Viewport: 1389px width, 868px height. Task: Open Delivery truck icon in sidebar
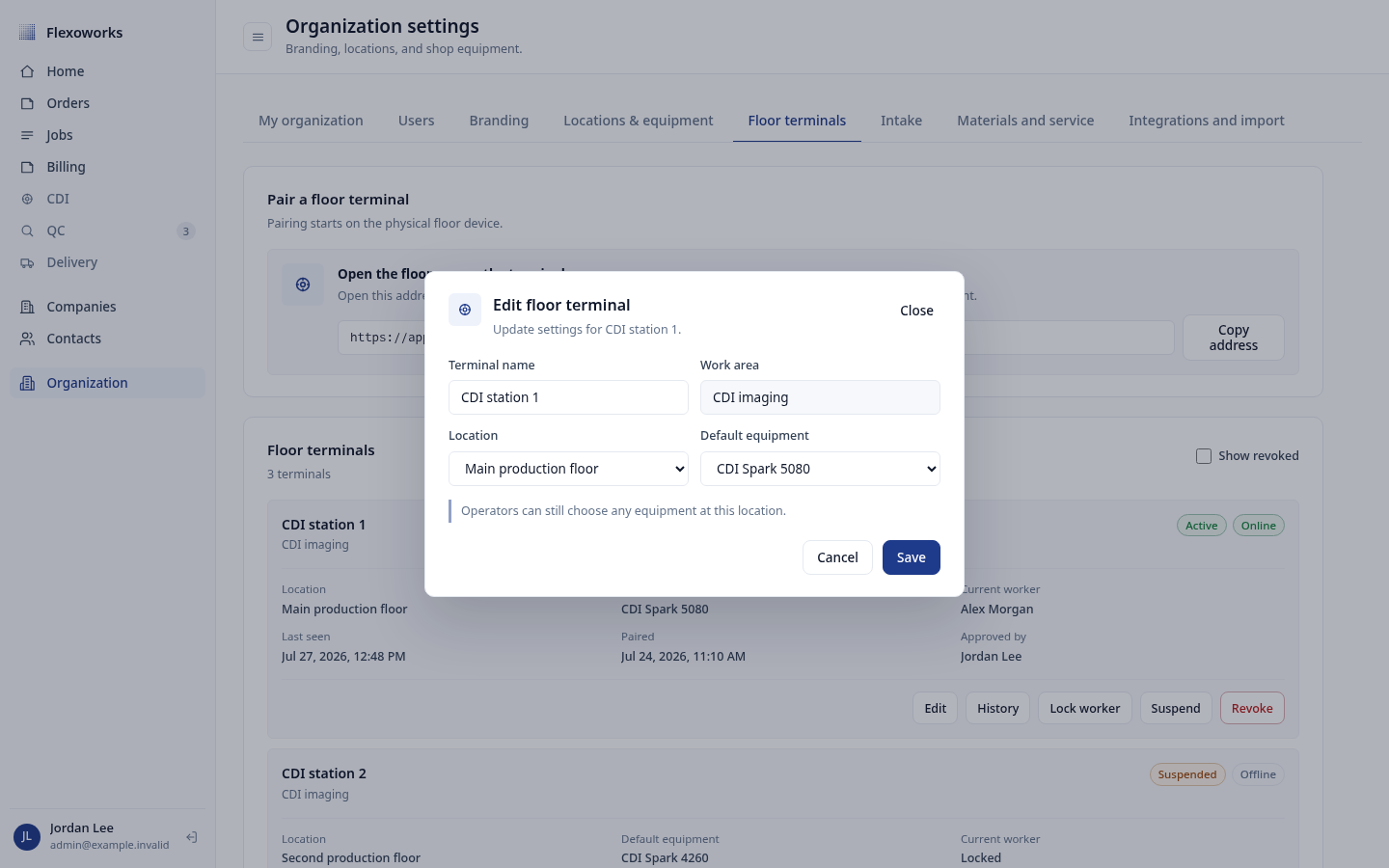[x=27, y=262]
